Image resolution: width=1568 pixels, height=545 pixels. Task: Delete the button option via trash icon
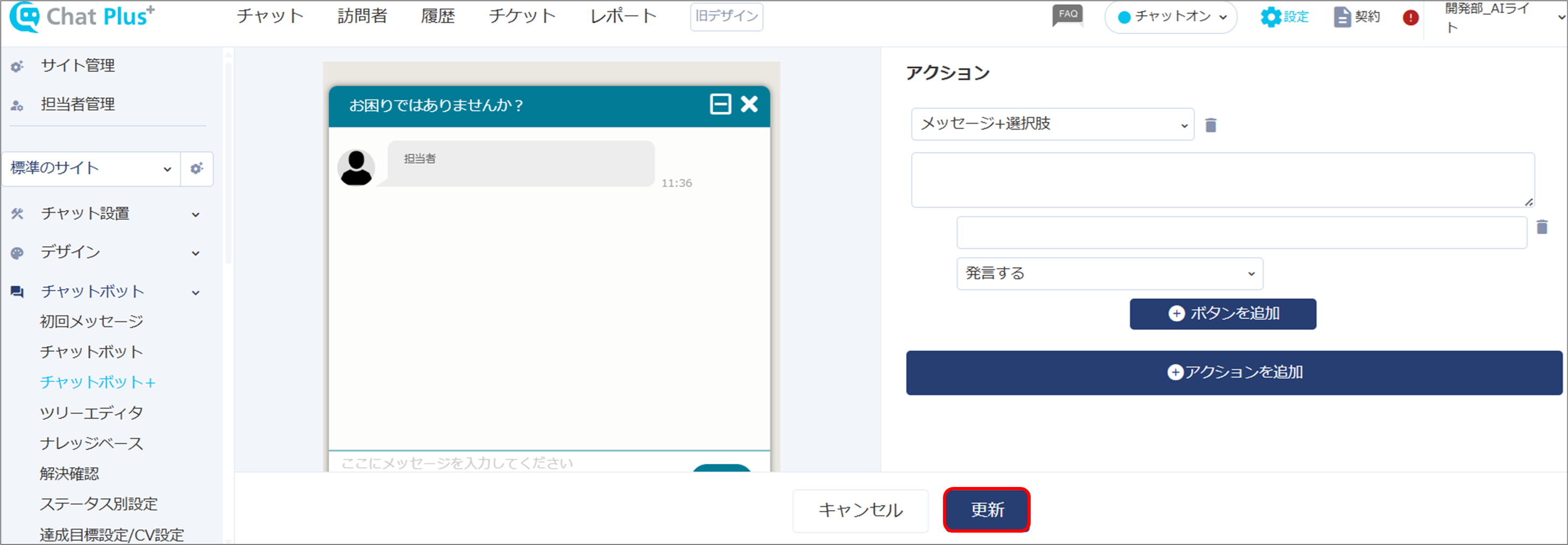1542,227
